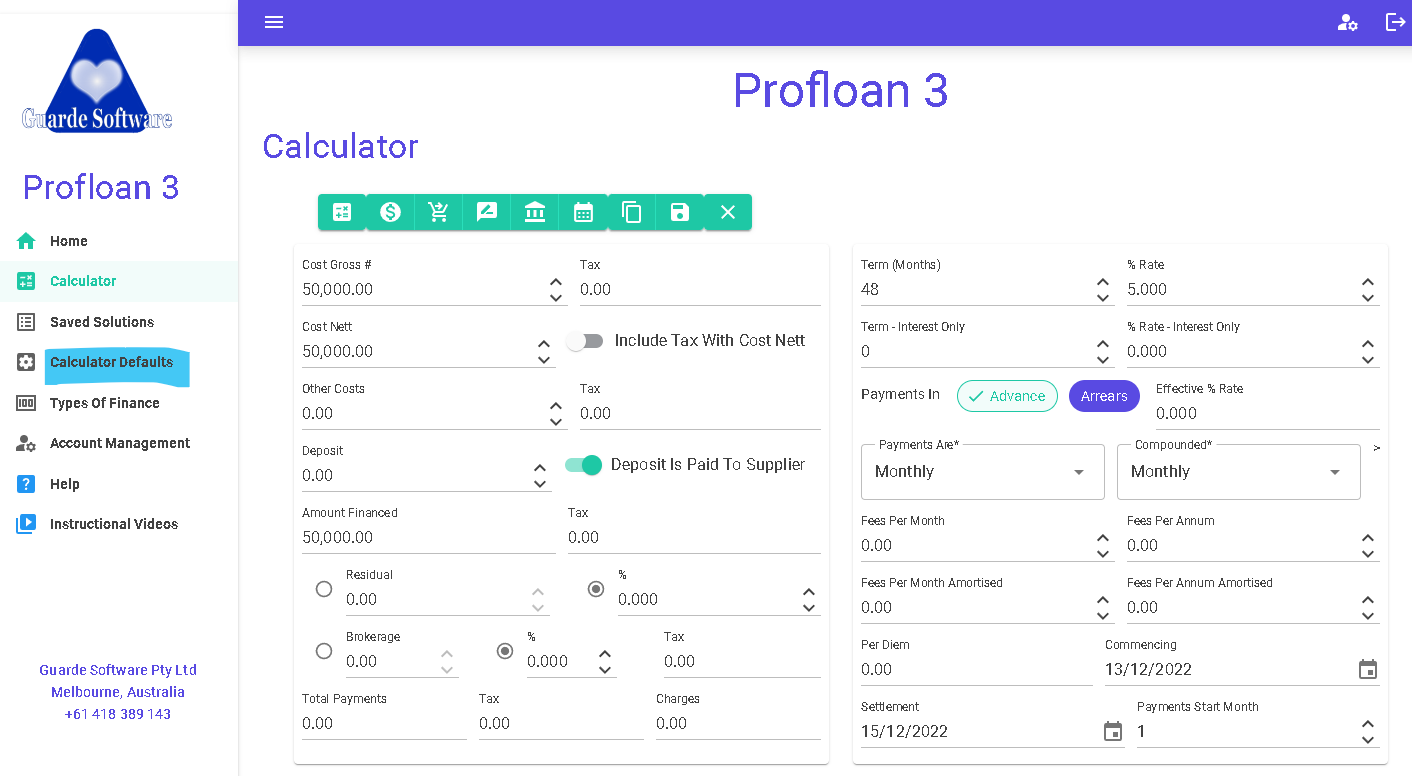Image resolution: width=1412 pixels, height=776 pixels.
Task: Increase Fees Per Annum with up arrow
Action: (1368, 539)
